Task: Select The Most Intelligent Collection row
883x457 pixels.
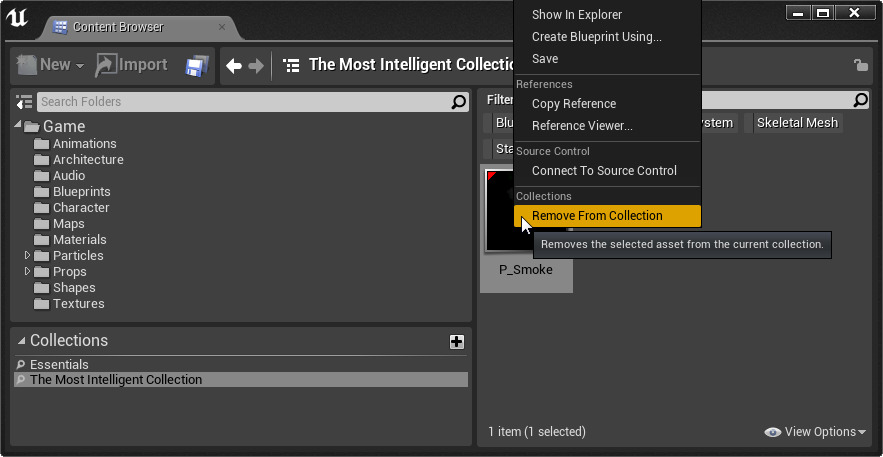Action: (240, 379)
